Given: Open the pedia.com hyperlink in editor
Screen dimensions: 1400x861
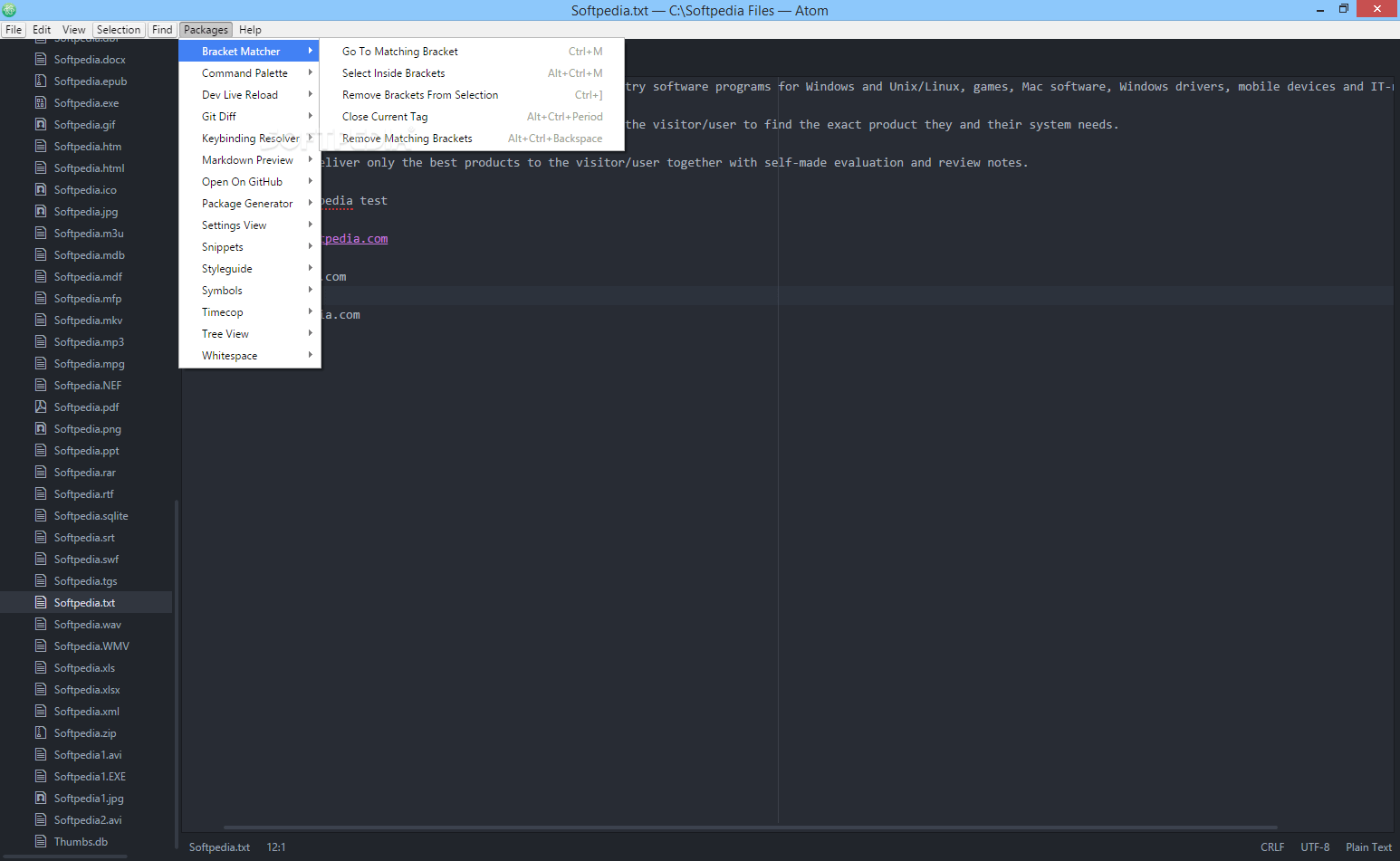Looking at the screenshot, I should pyautogui.click(x=354, y=239).
